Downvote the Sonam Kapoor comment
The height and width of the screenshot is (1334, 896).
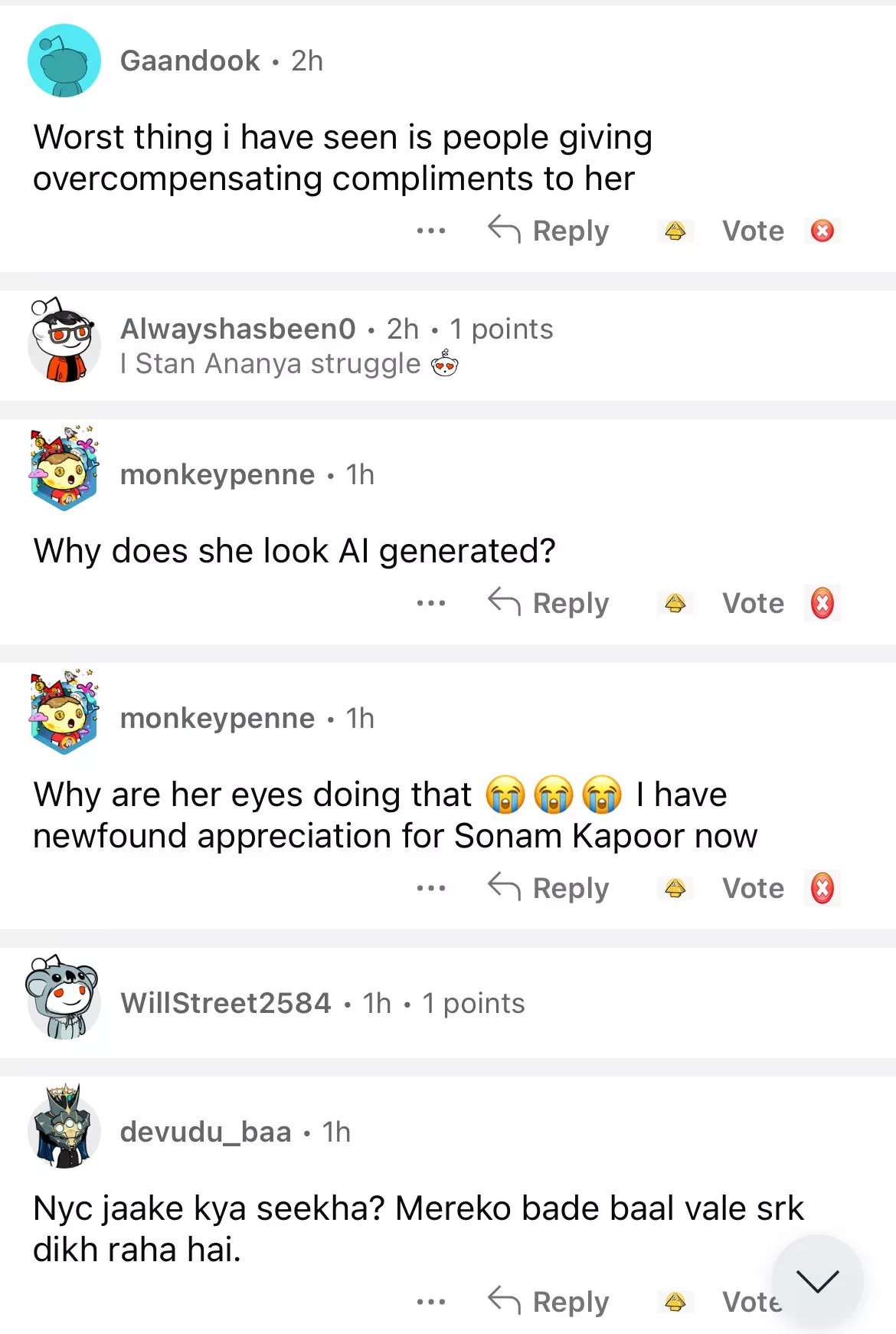coord(822,888)
